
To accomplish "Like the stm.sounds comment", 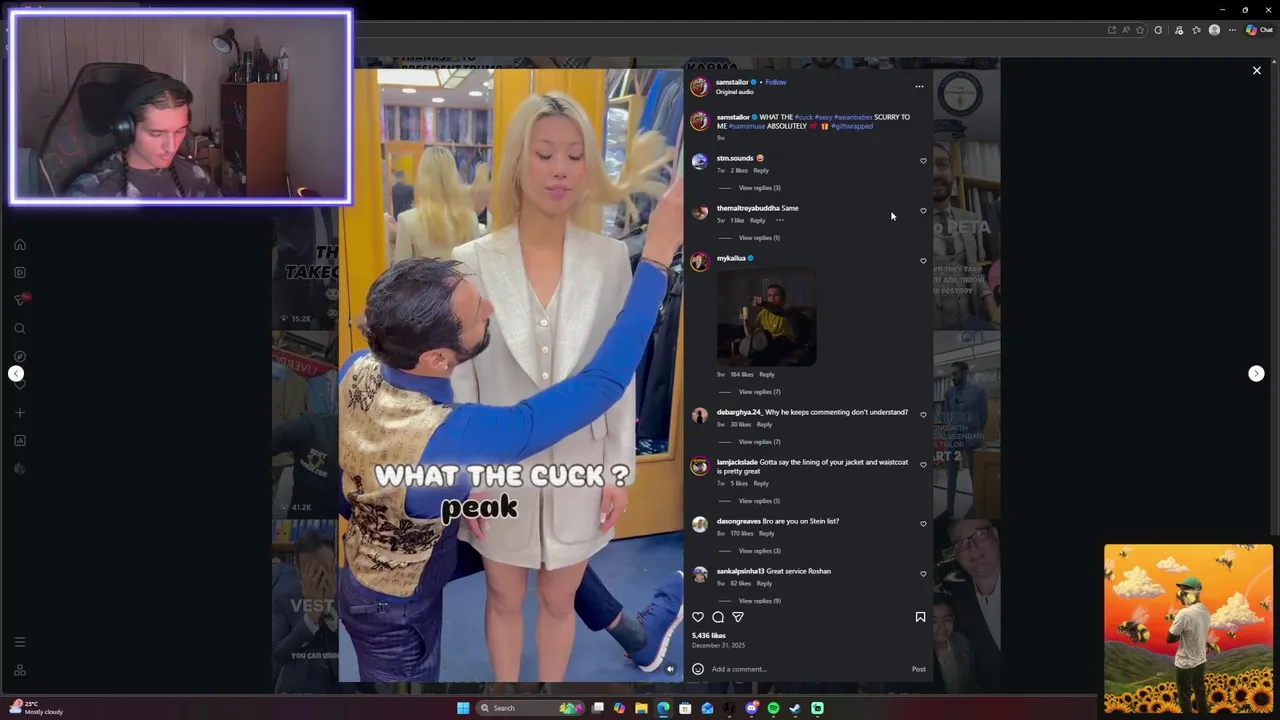I will coord(923,160).
